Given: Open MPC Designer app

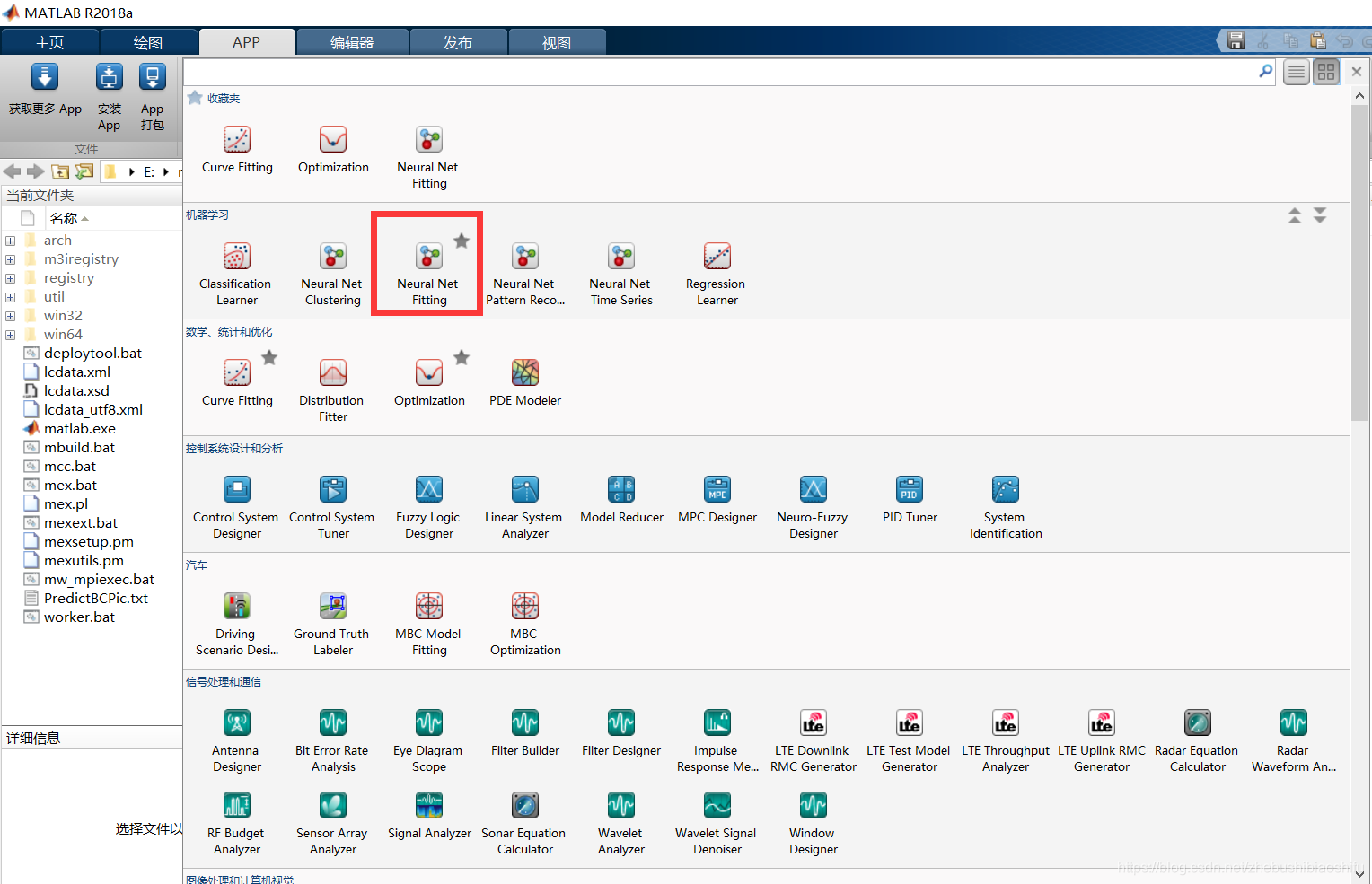Looking at the screenshot, I should (x=717, y=499).
